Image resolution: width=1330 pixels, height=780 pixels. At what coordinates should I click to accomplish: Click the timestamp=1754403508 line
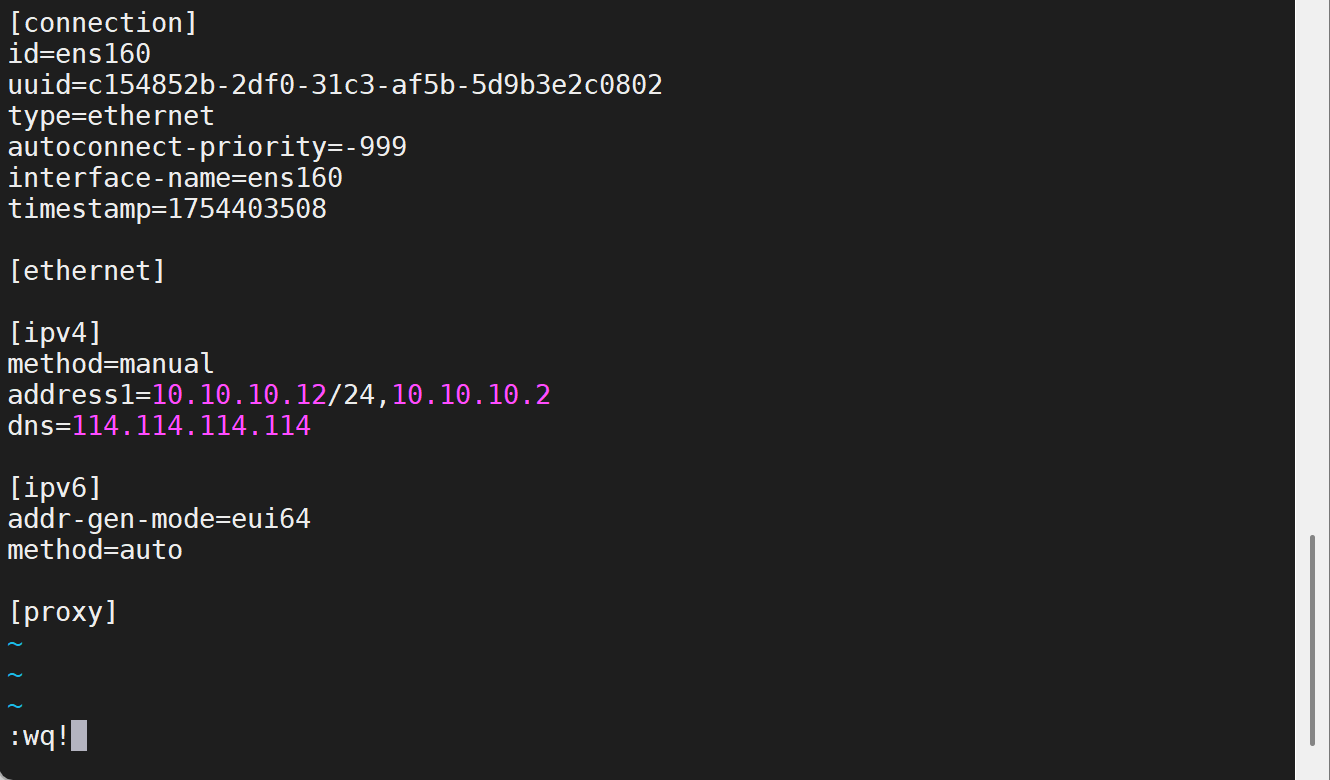click(167, 209)
